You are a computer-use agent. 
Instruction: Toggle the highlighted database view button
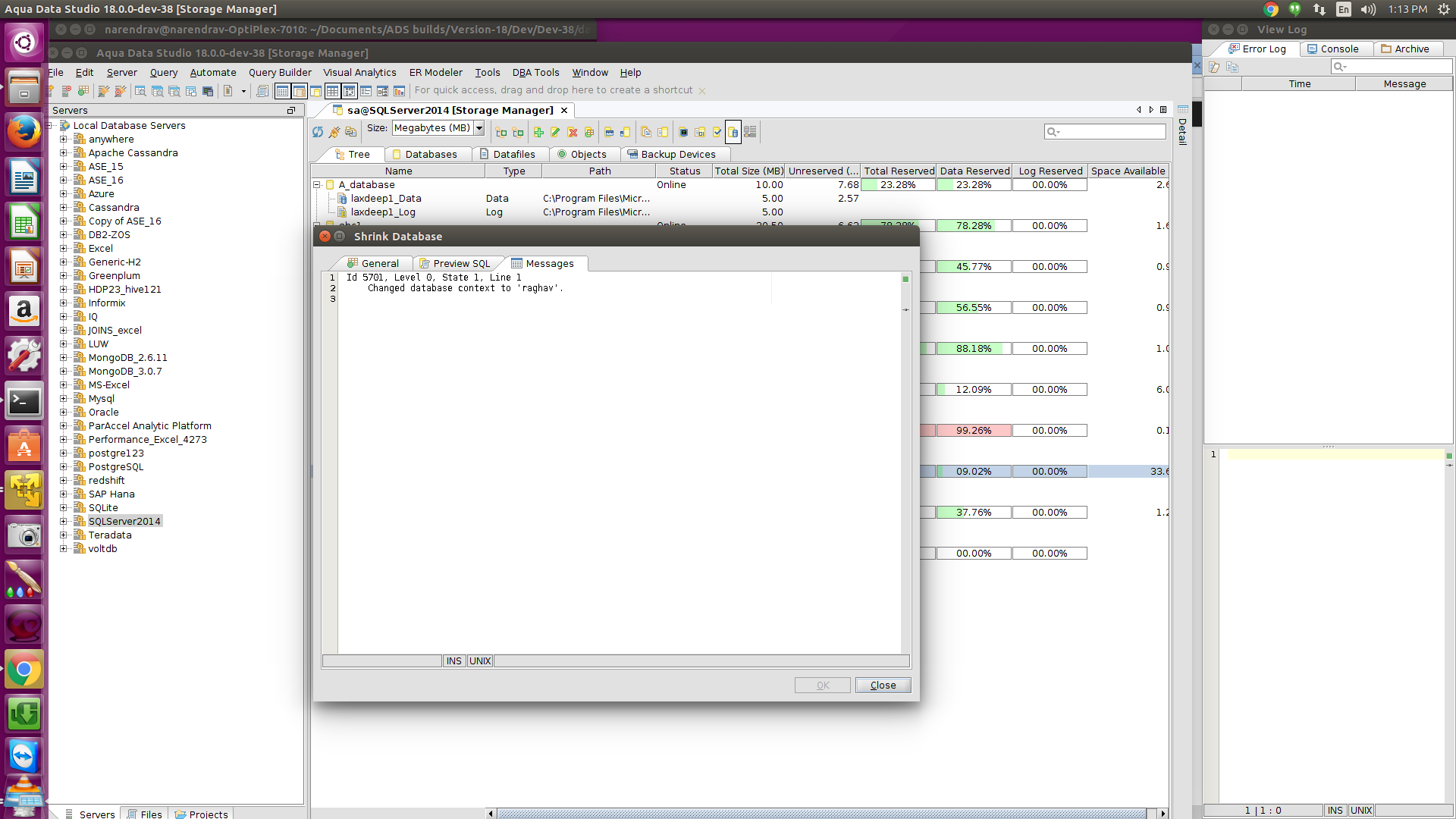[x=733, y=132]
